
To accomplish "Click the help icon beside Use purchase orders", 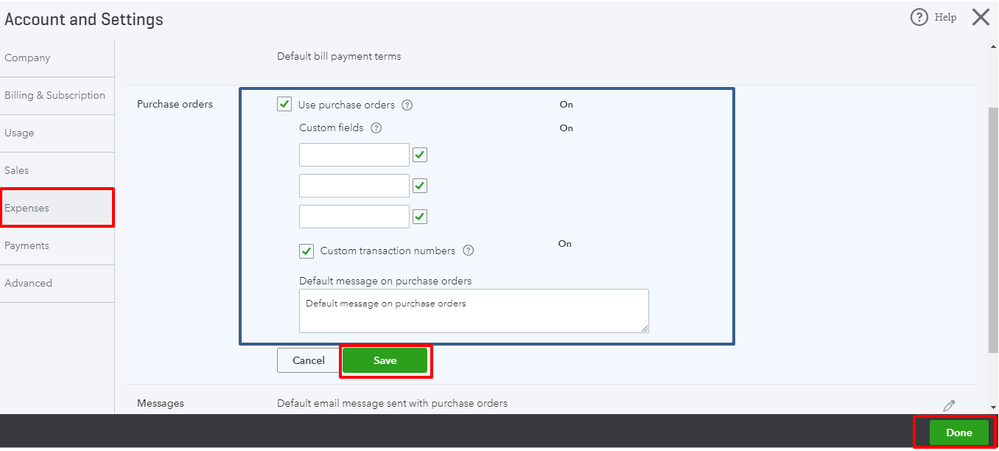I will (x=407, y=105).
